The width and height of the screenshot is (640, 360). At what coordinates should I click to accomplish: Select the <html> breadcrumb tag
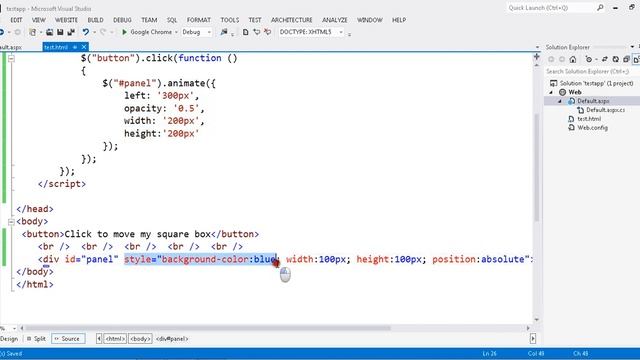coord(115,339)
